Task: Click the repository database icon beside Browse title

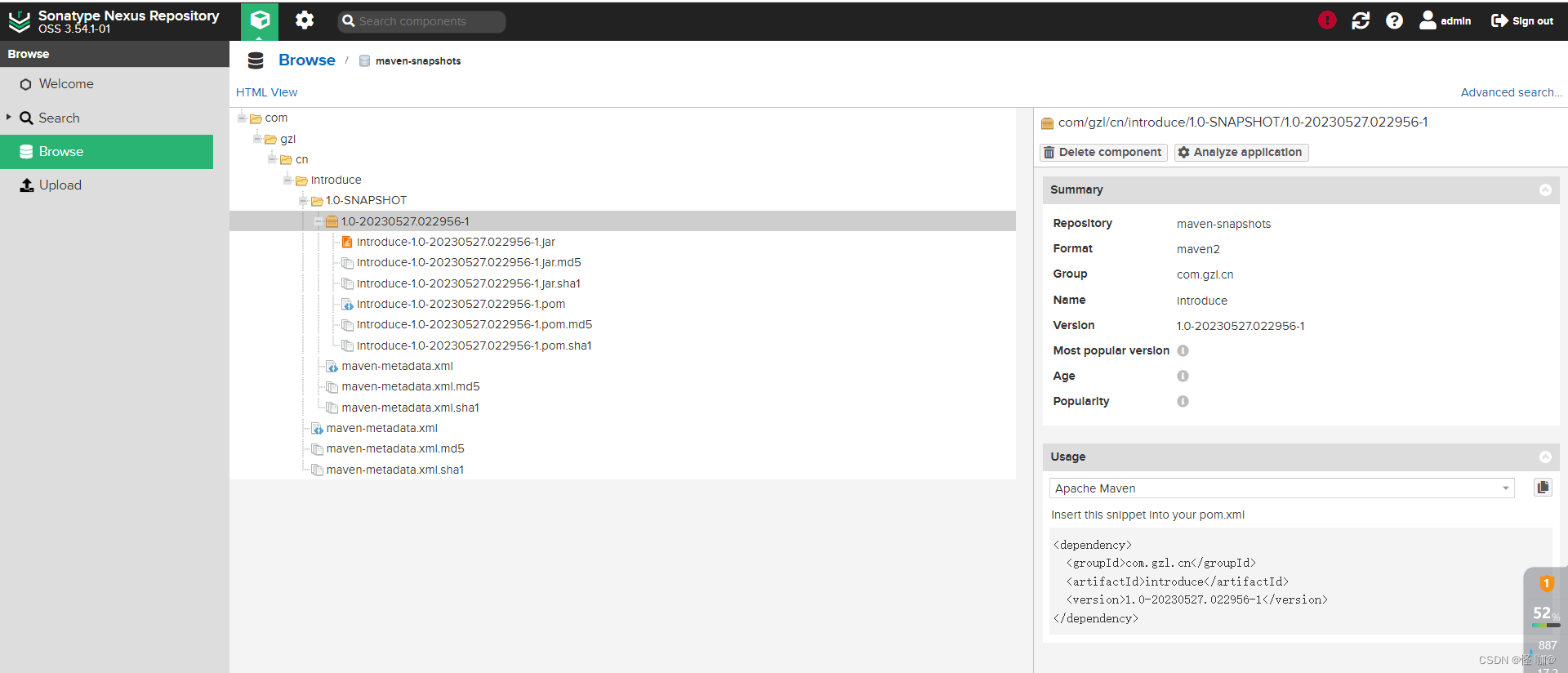Action: click(x=256, y=60)
